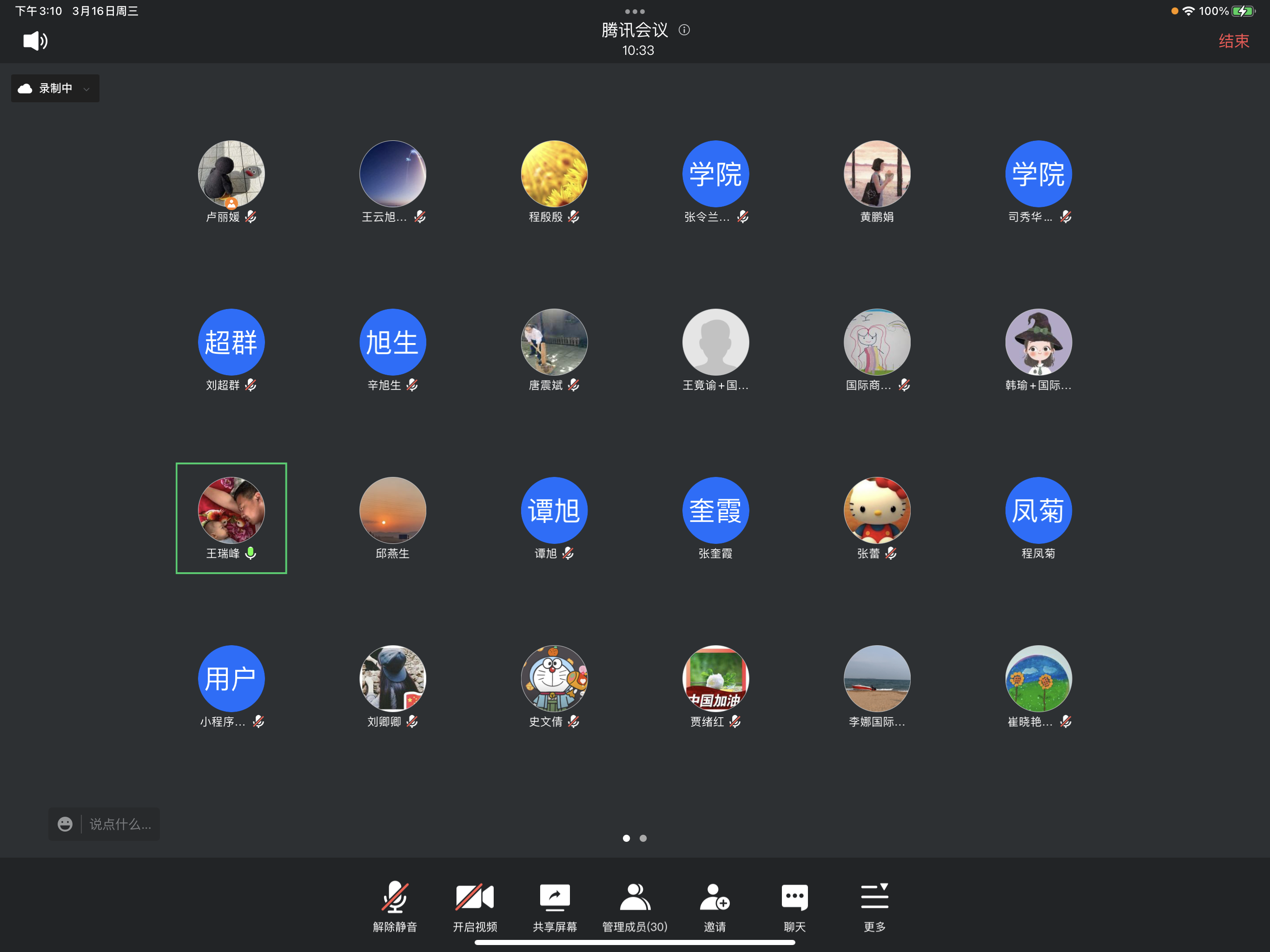Tap 王瑞峰's active green microphone

coord(251,552)
